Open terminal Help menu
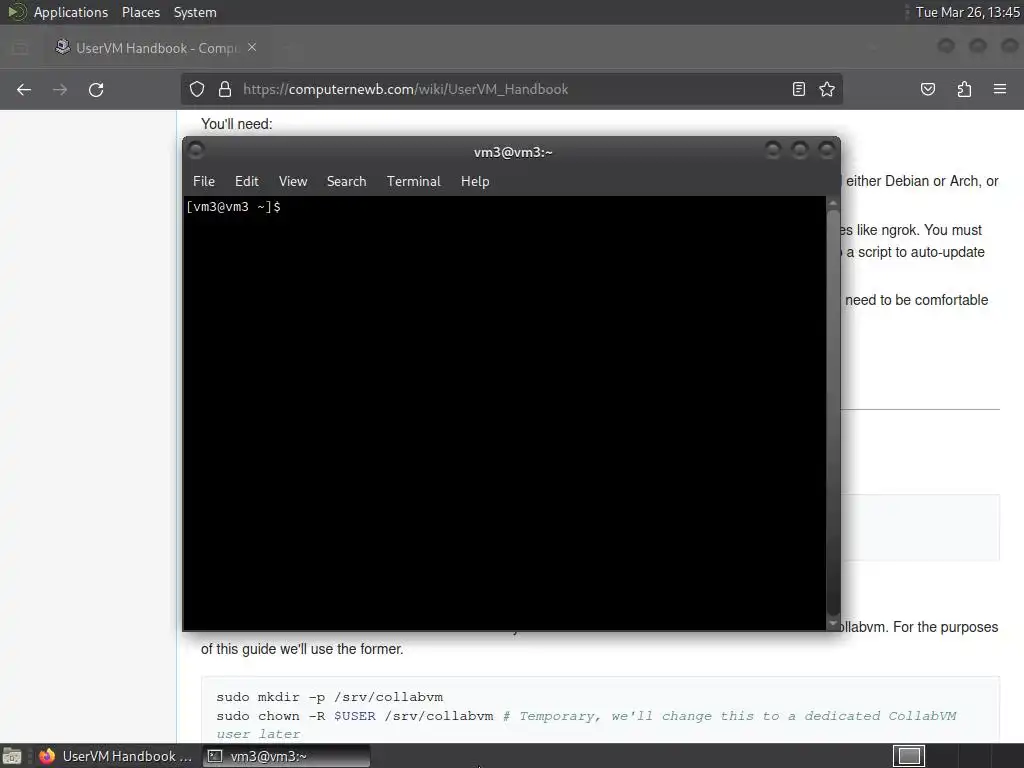The height and width of the screenshot is (768, 1024). click(475, 182)
